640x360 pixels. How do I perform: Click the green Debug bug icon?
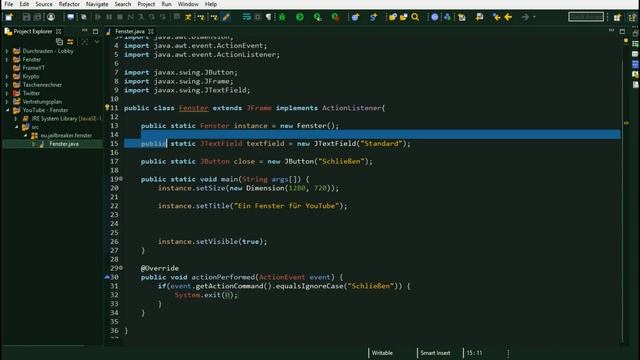coord(282,17)
